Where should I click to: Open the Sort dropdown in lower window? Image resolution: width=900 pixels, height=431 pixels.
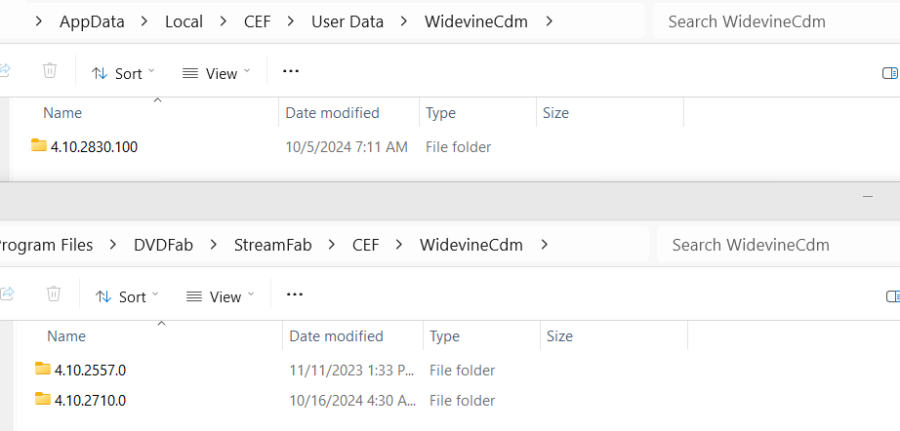[x=128, y=297]
